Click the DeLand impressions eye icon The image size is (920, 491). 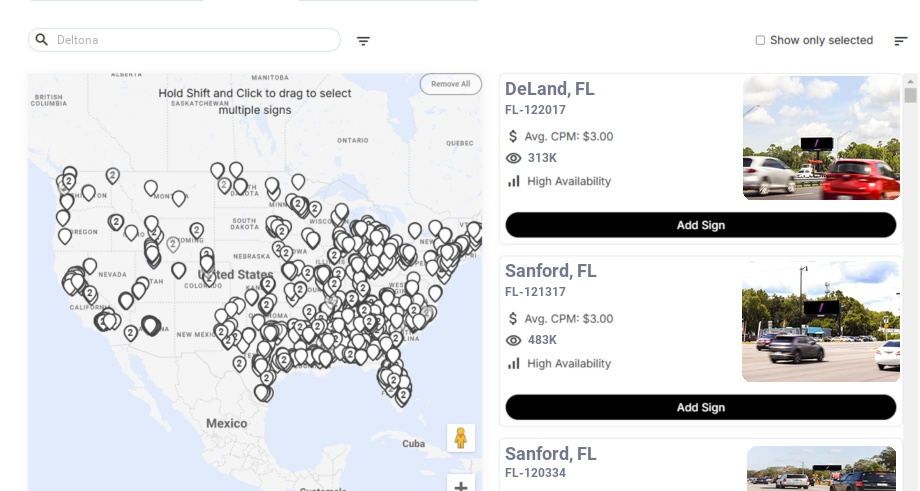pos(514,158)
